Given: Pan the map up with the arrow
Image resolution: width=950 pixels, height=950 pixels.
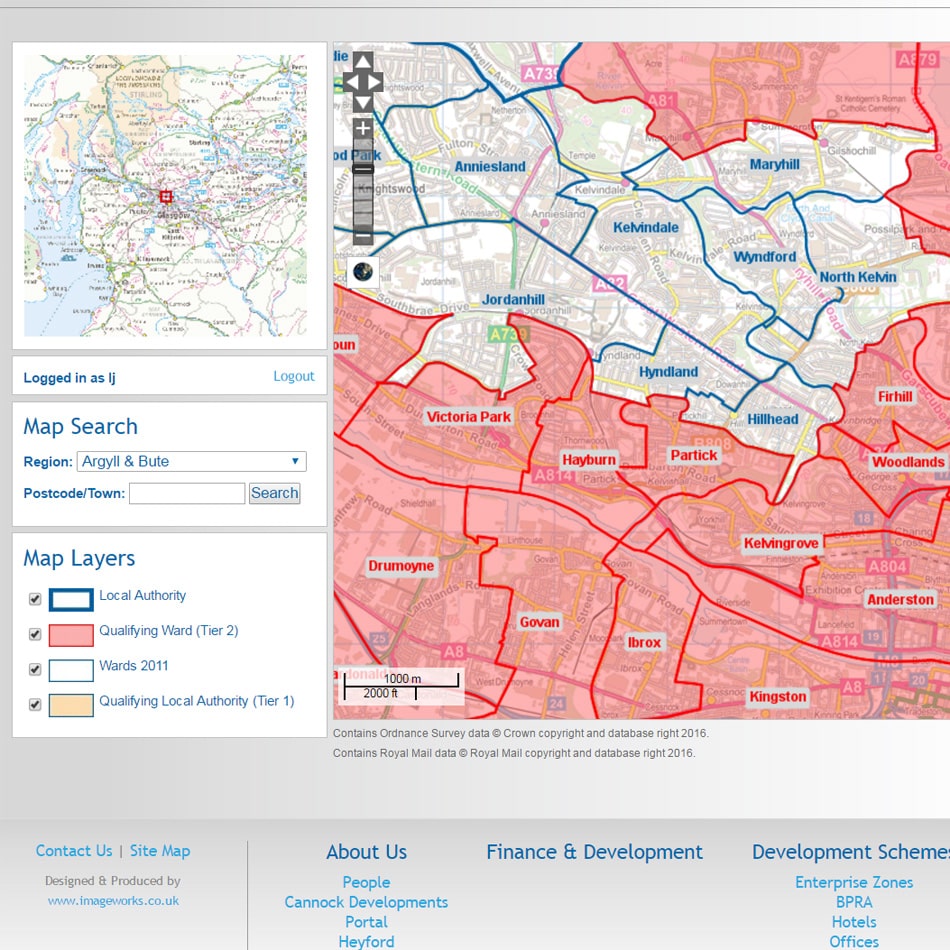Looking at the screenshot, I should click(x=363, y=62).
